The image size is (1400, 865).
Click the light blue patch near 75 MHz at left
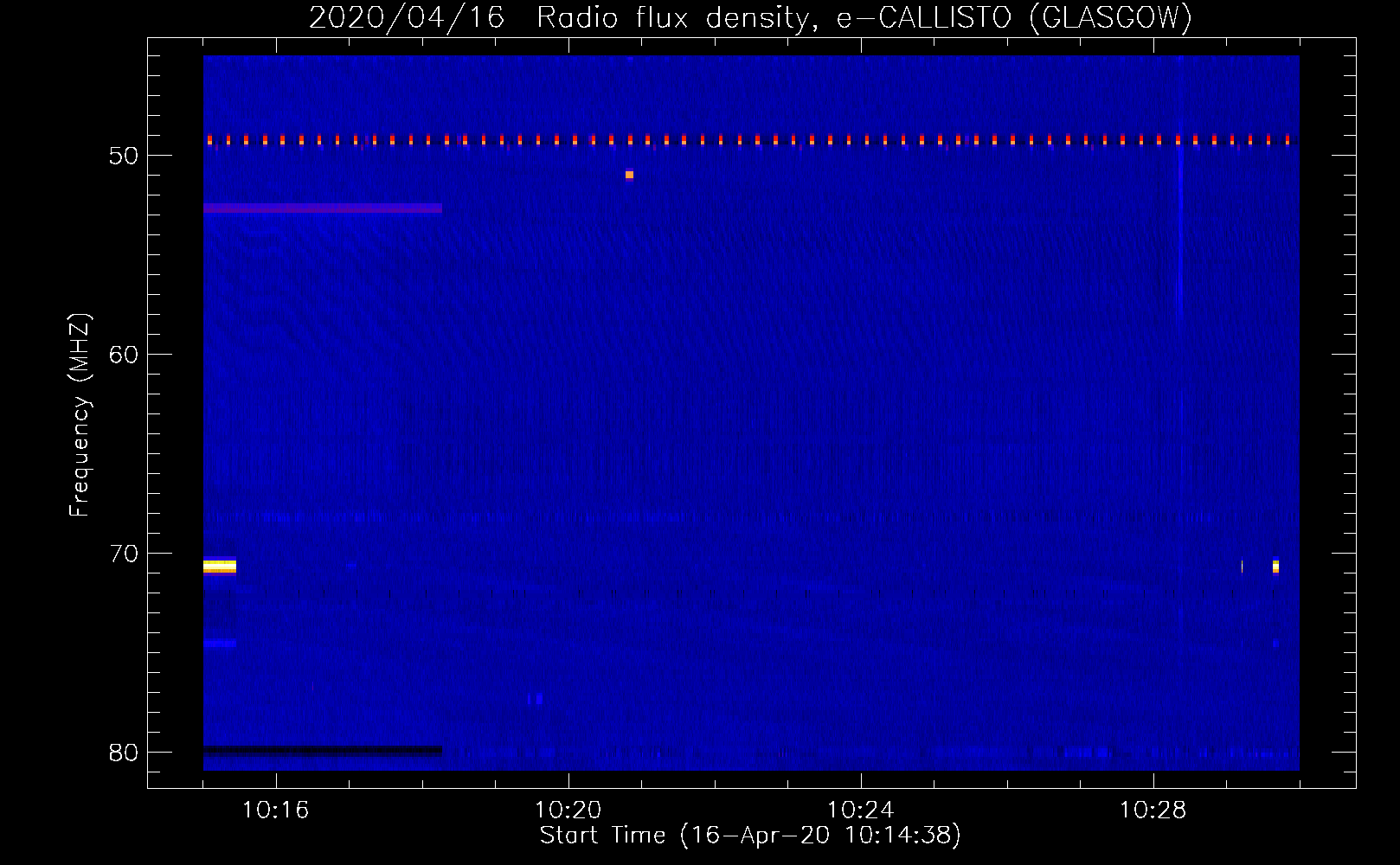220,644
